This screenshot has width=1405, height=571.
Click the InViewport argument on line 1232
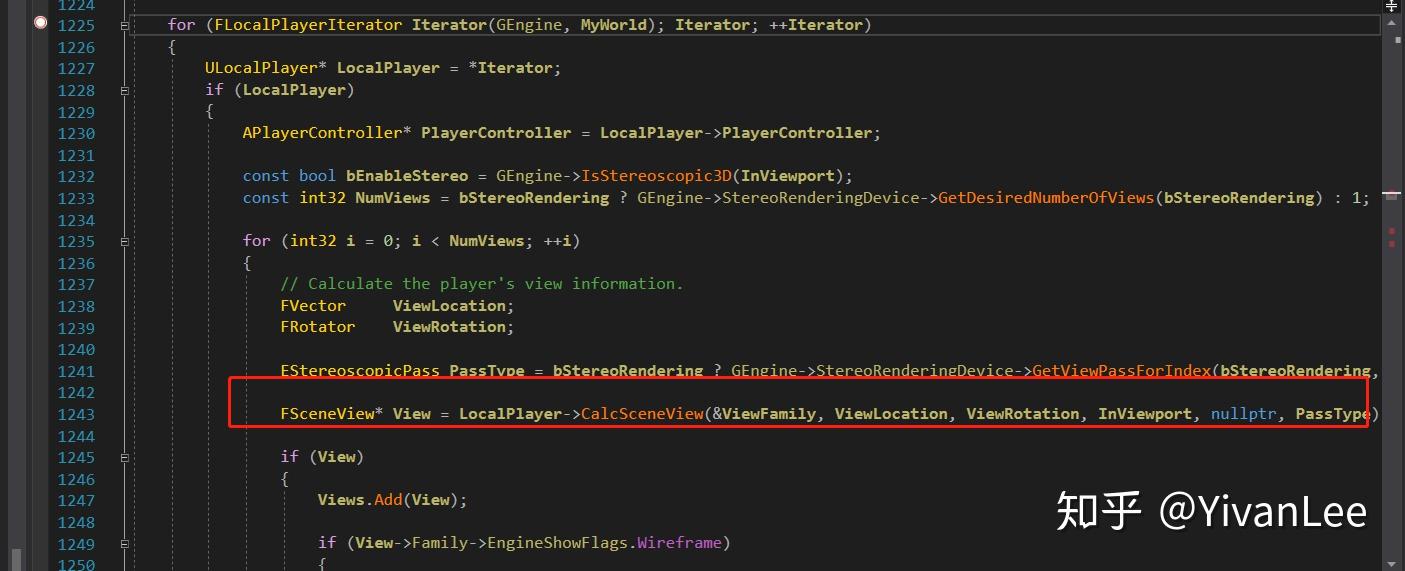click(x=788, y=176)
